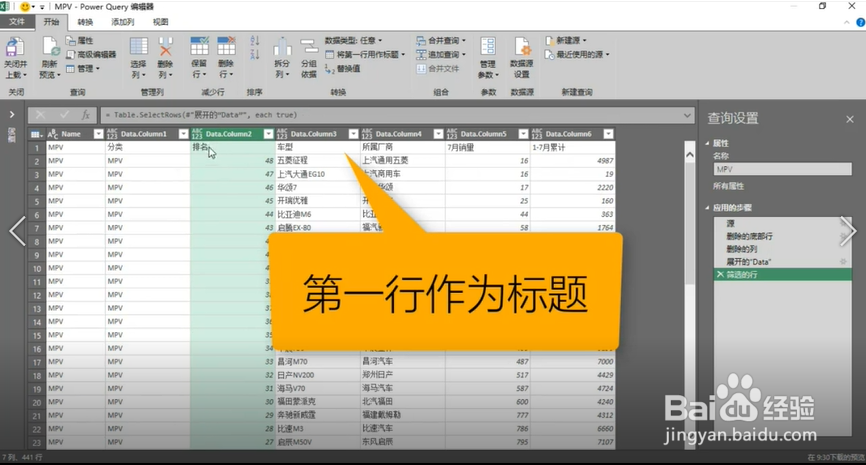Click Use First Row as Headers (将第一行用作标题)
The height and width of the screenshot is (465, 866).
click(365, 54)
